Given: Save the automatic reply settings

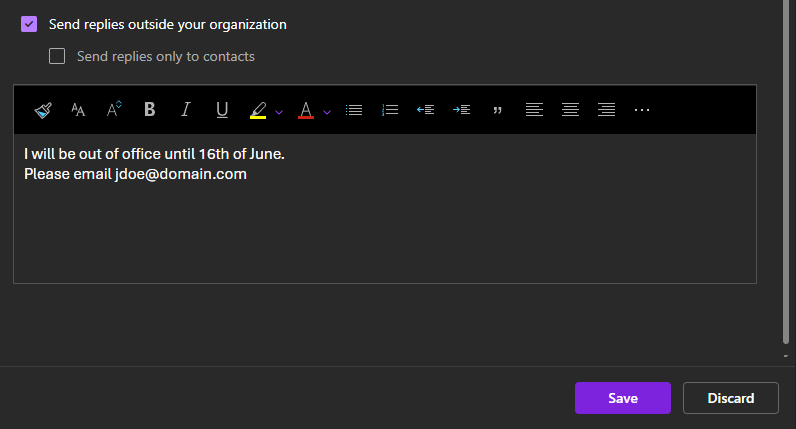Looking at the screenshot, I should (622, 398).
